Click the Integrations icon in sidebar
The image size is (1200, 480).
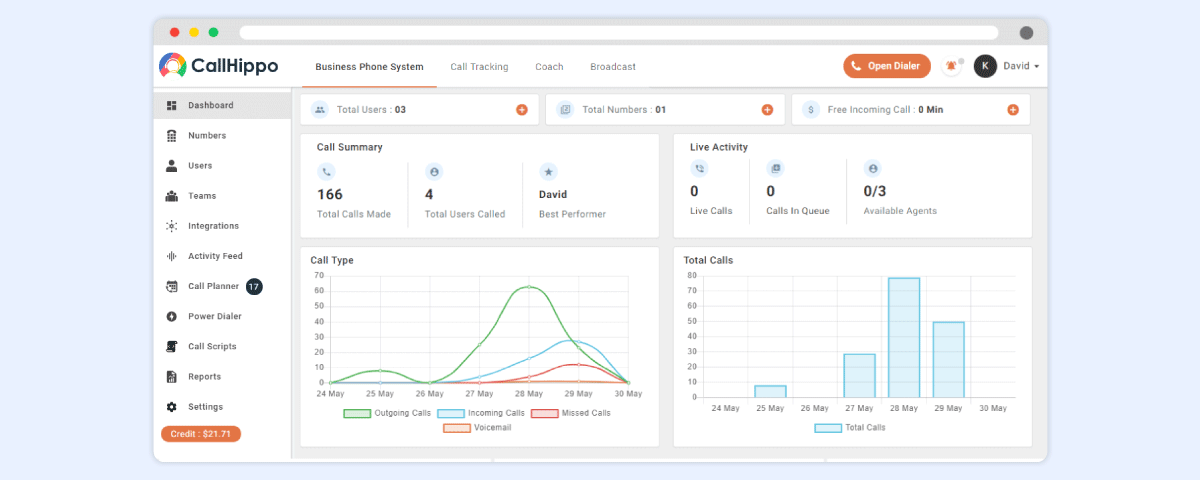pyautogui.click(x=172, y=226)
